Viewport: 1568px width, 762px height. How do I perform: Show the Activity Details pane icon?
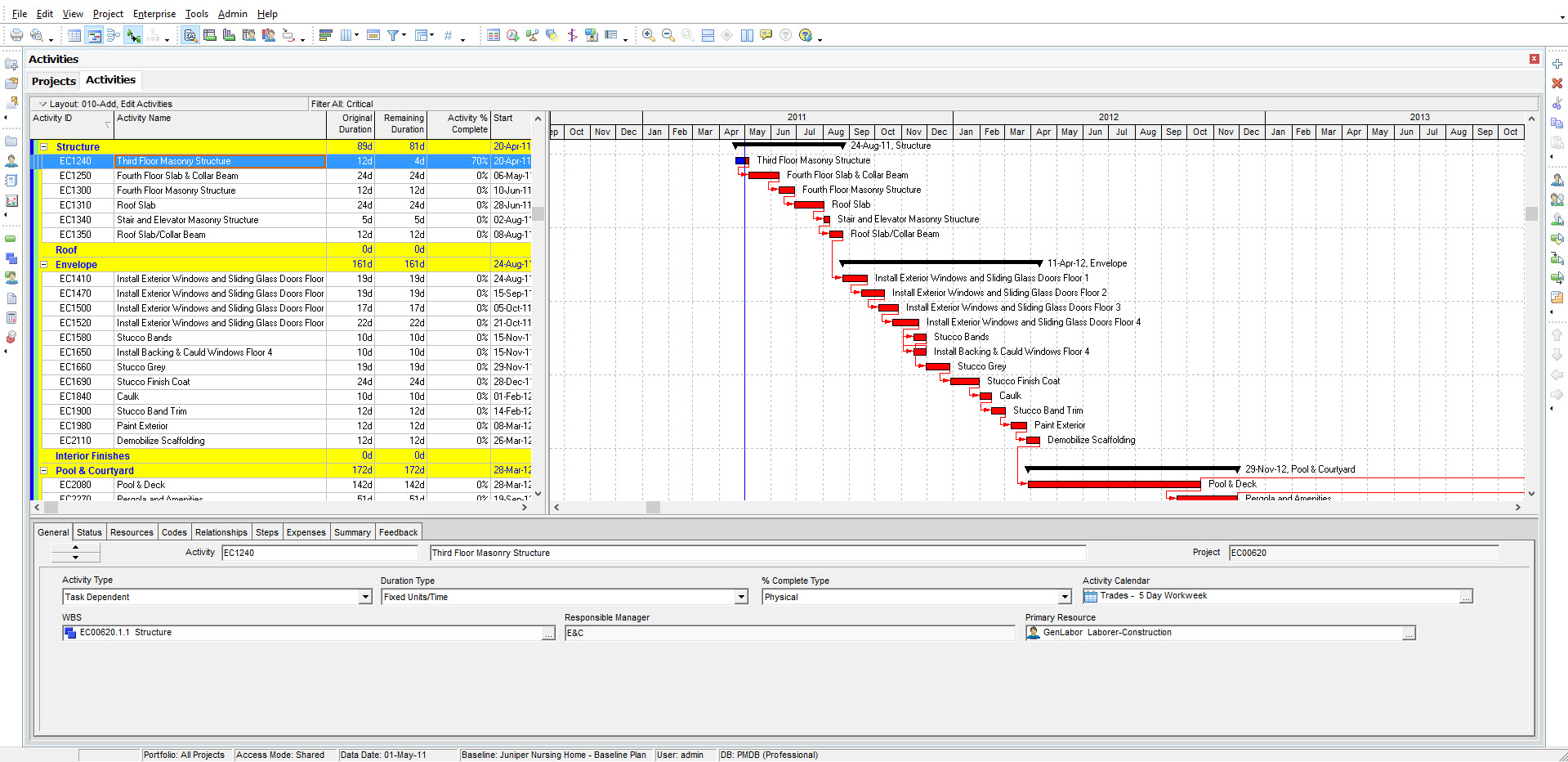[x=190, y=35]
